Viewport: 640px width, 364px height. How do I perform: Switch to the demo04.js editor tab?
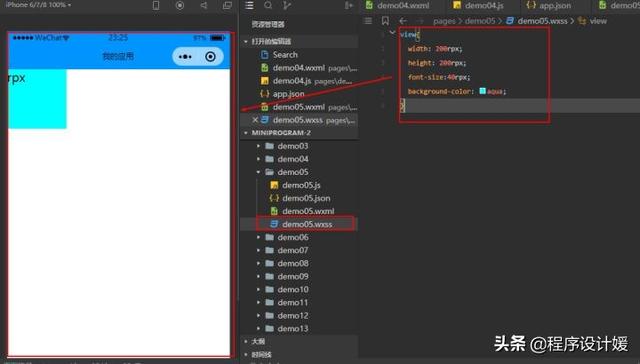click(479, 5)
